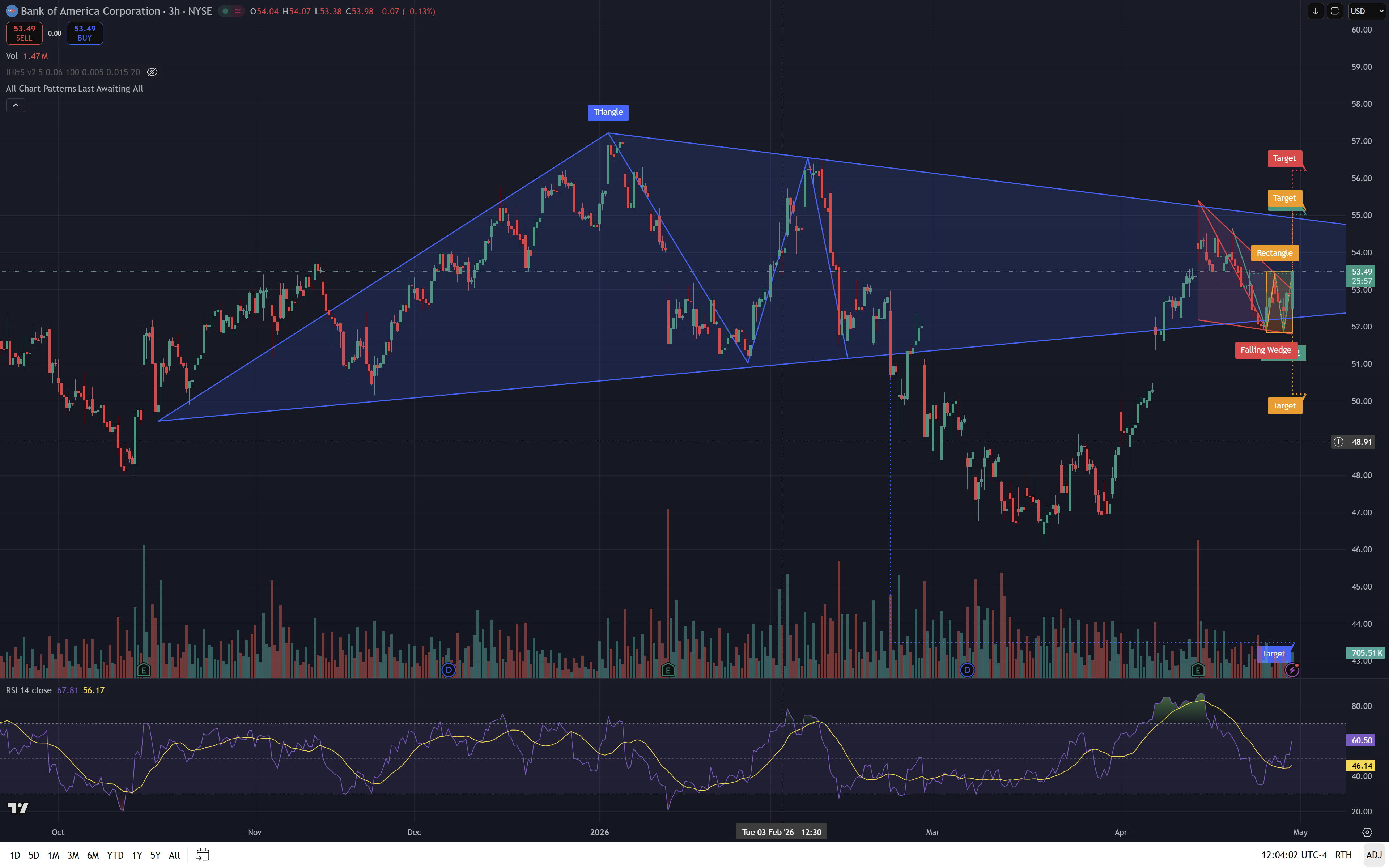Select the 1D time range

click(x=15, y=855)
